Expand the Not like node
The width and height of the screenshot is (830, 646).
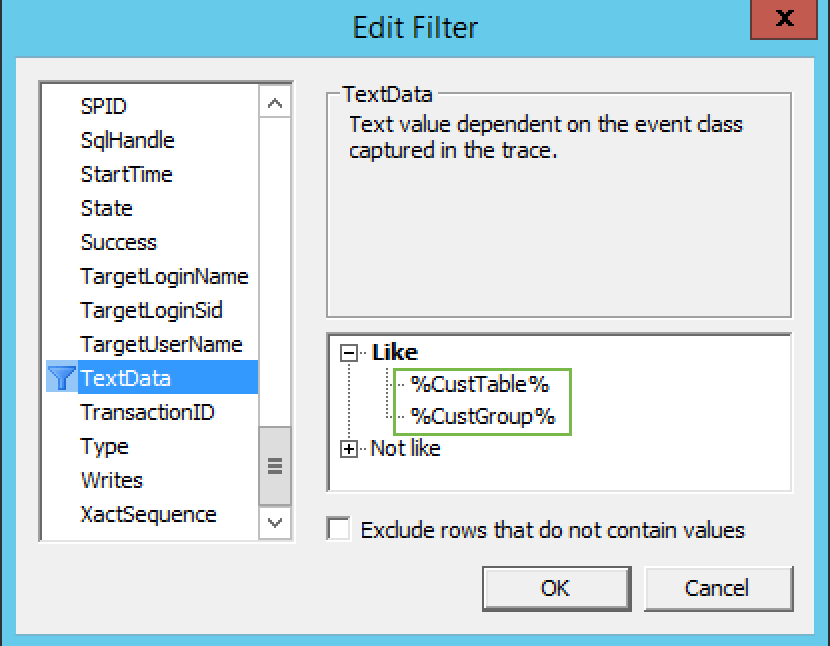(349, 449)
